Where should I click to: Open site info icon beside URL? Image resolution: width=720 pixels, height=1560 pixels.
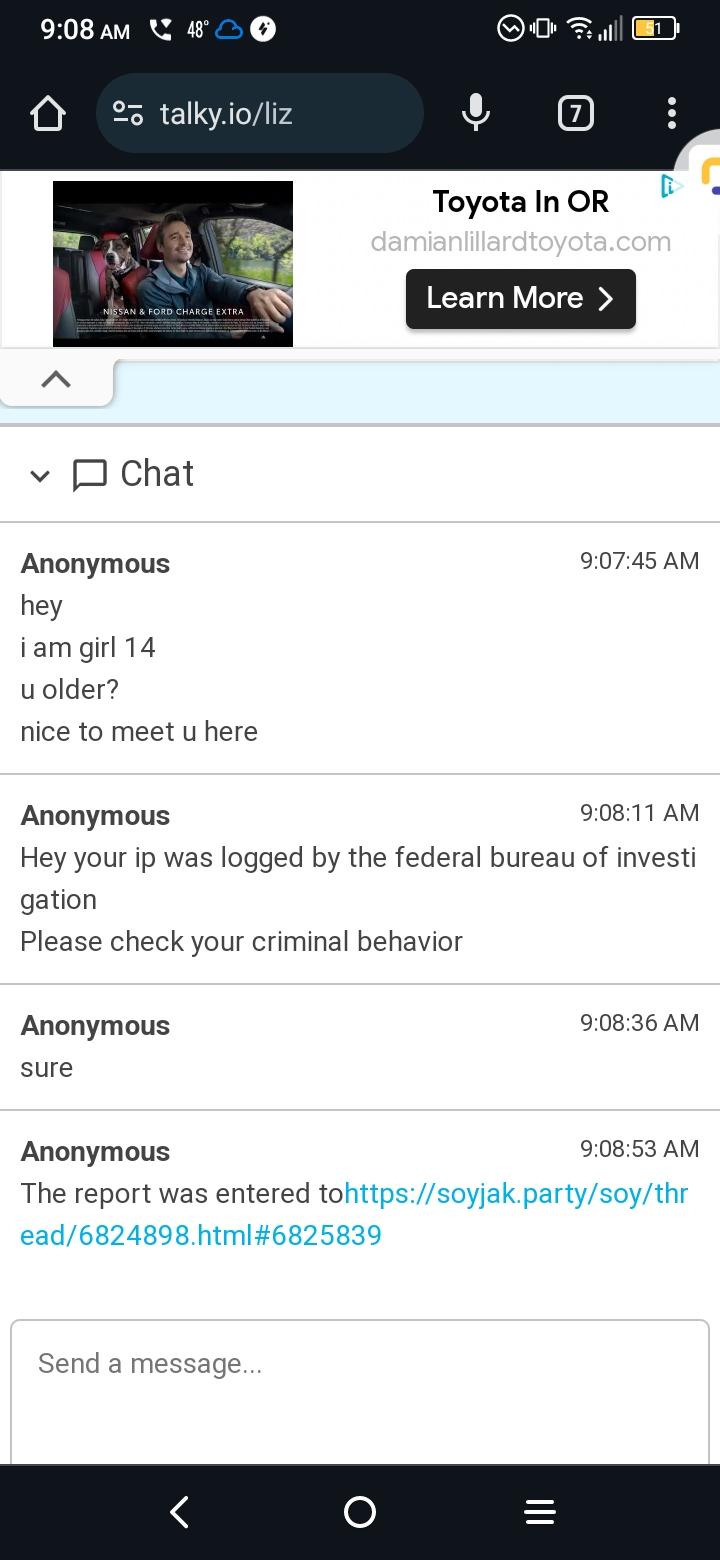click(x=128, y=114)
